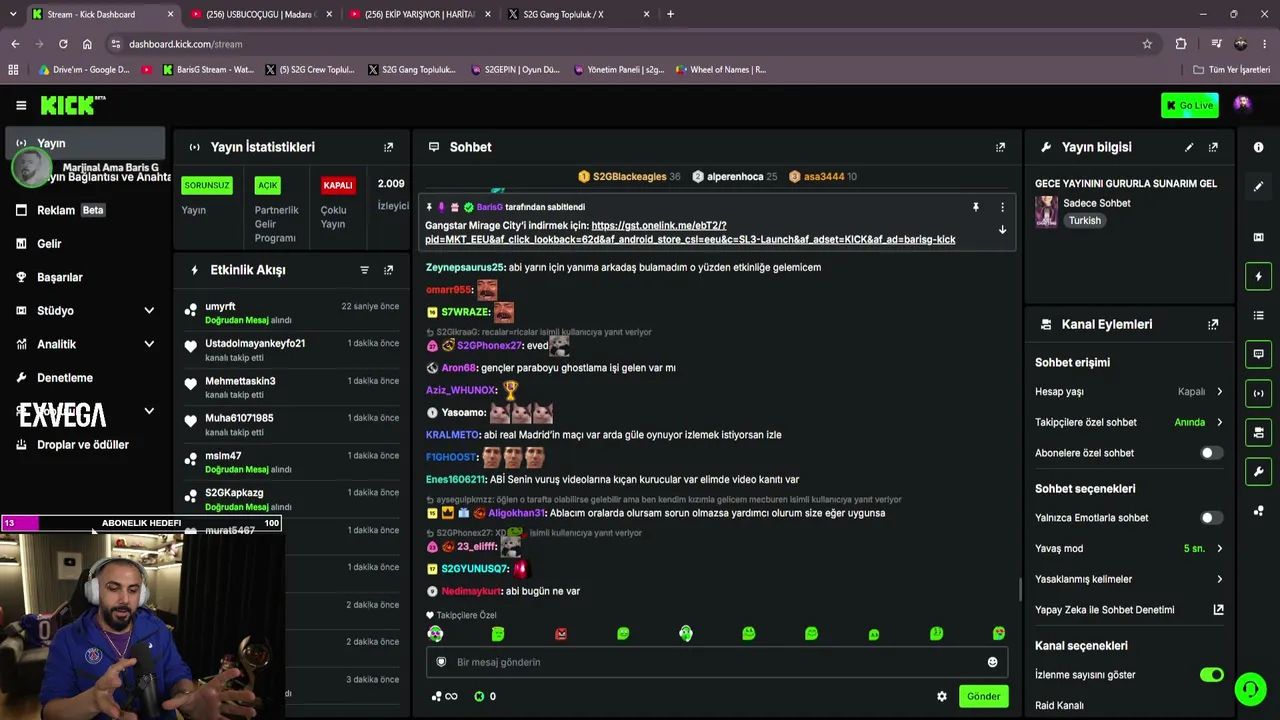1280x720 pixels.
Task: Click the Gönder send button
Action: 983,696
